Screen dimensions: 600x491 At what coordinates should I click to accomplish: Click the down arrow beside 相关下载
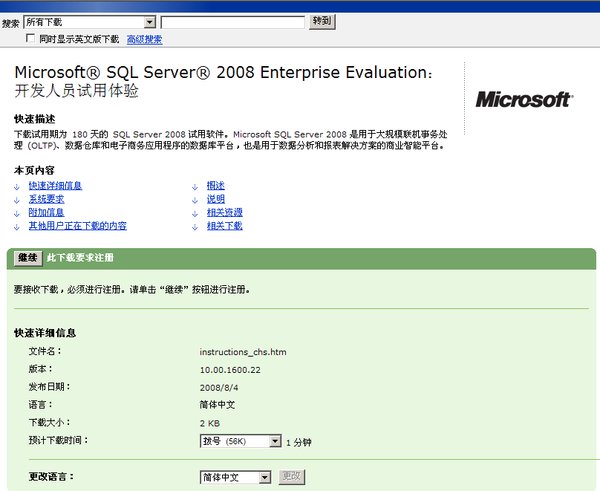195,227
